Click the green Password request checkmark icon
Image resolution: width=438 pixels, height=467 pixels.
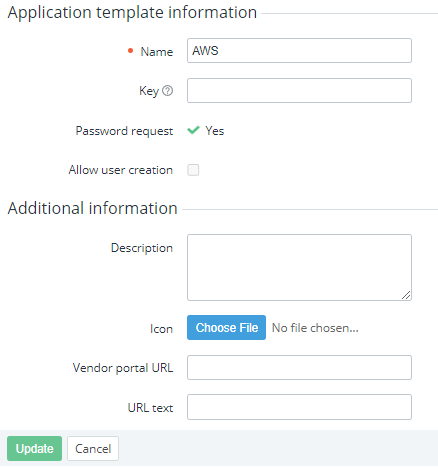193,130
